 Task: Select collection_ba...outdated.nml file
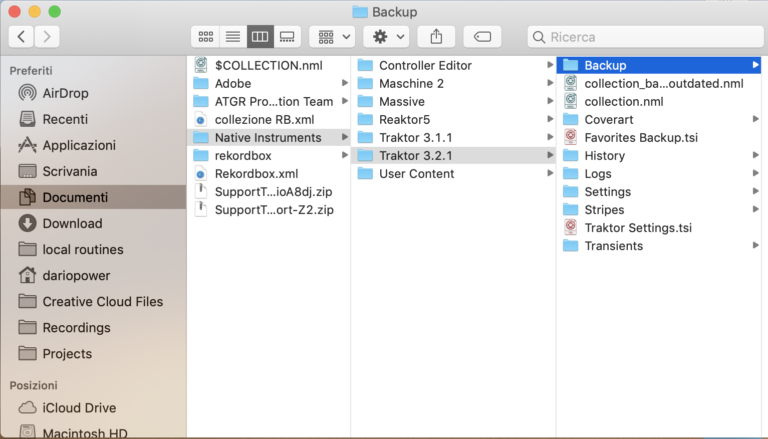659,83
